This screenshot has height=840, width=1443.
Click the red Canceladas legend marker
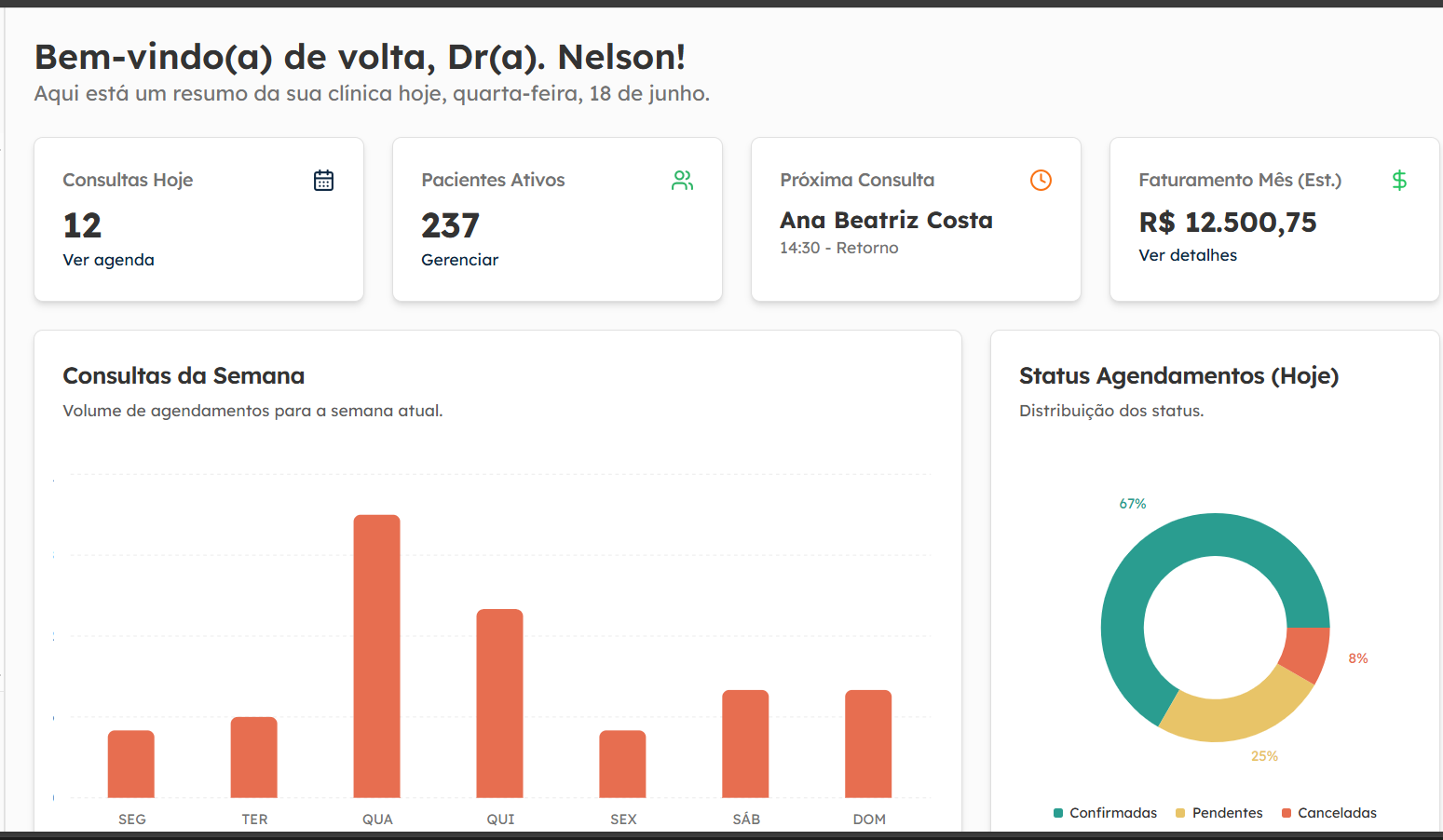pos(1289,812)
